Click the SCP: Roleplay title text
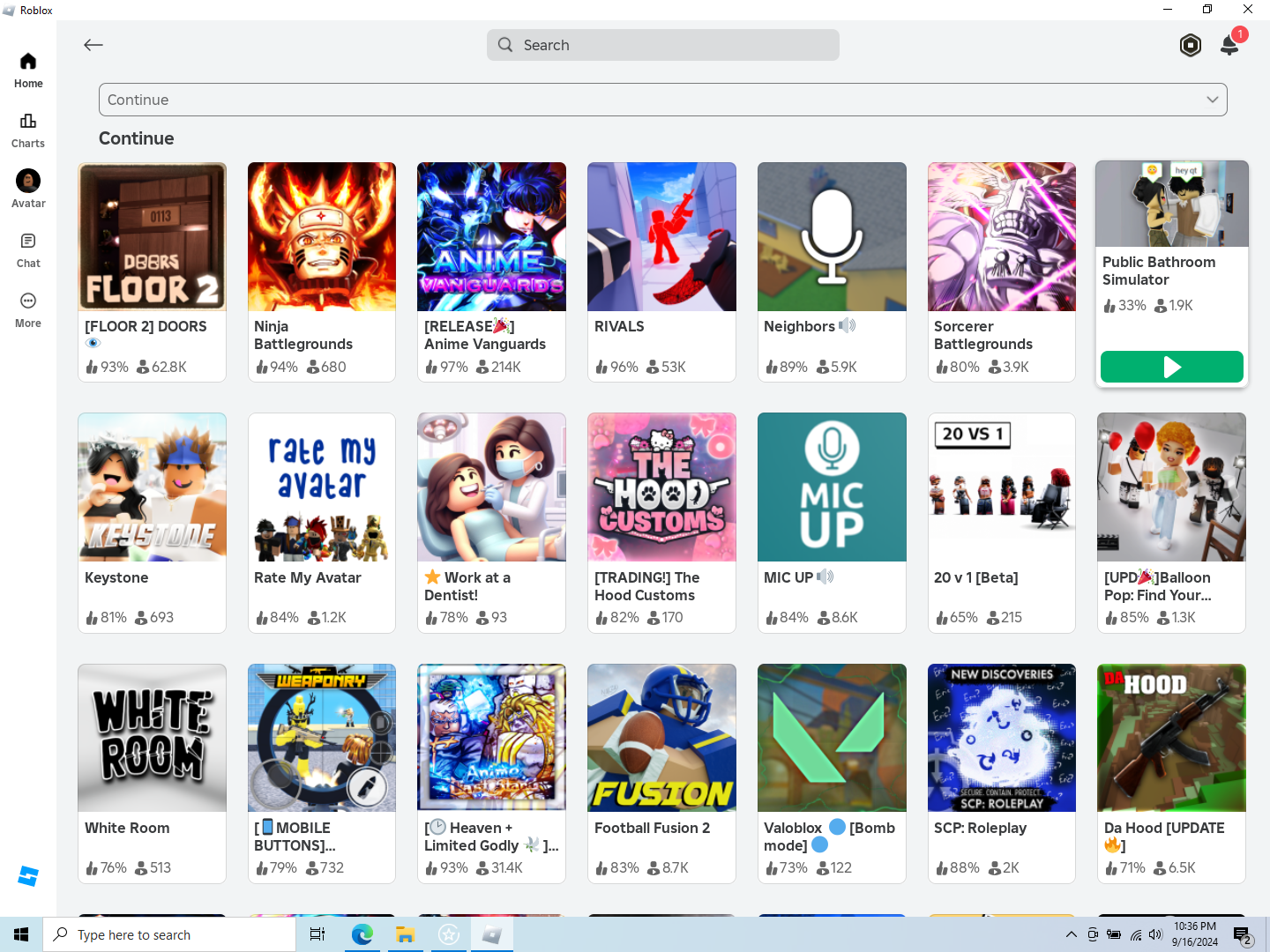1270x952 pixels. click(980, 828)
